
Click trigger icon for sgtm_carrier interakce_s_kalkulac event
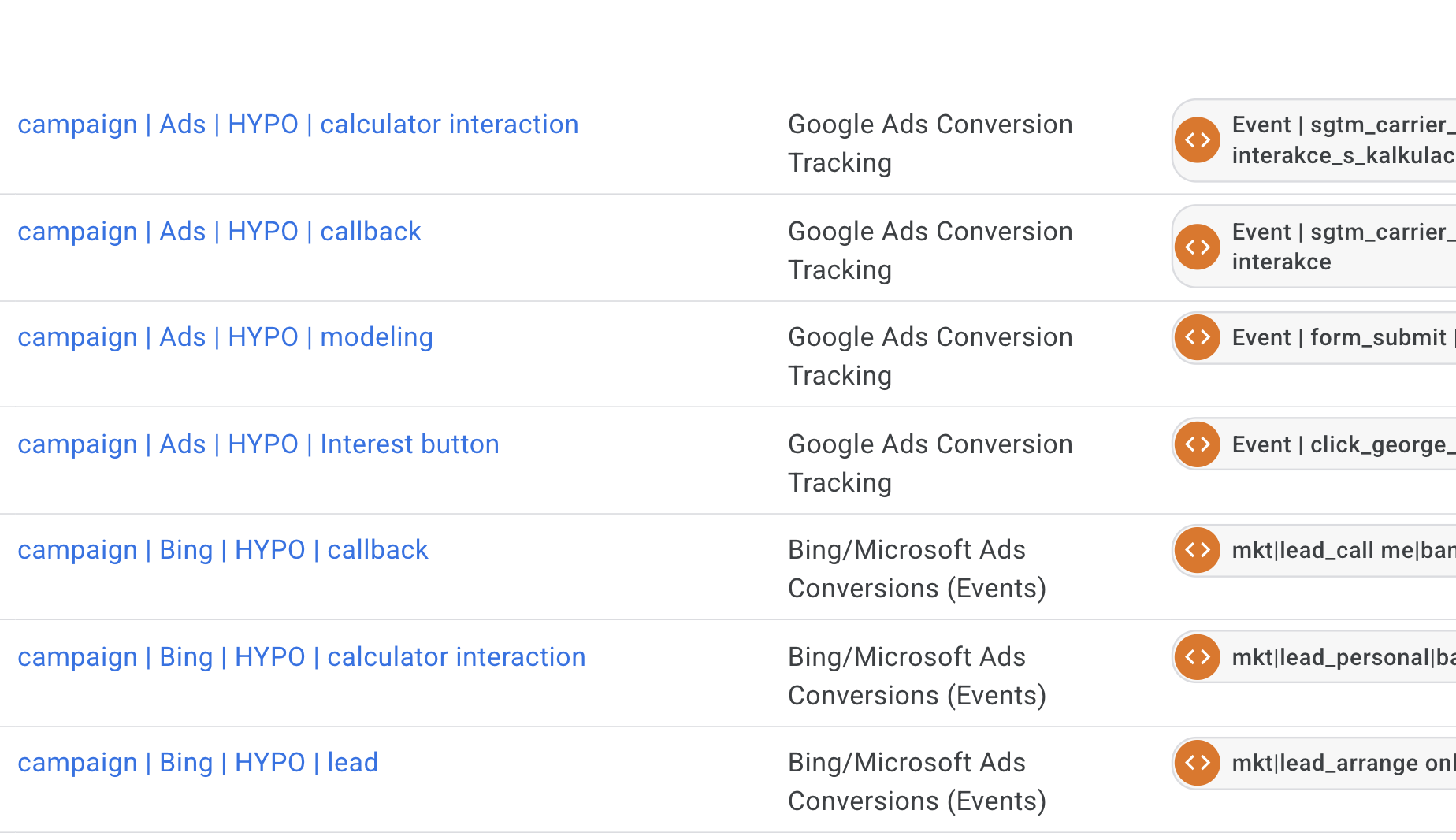(x=1198, y=140)
